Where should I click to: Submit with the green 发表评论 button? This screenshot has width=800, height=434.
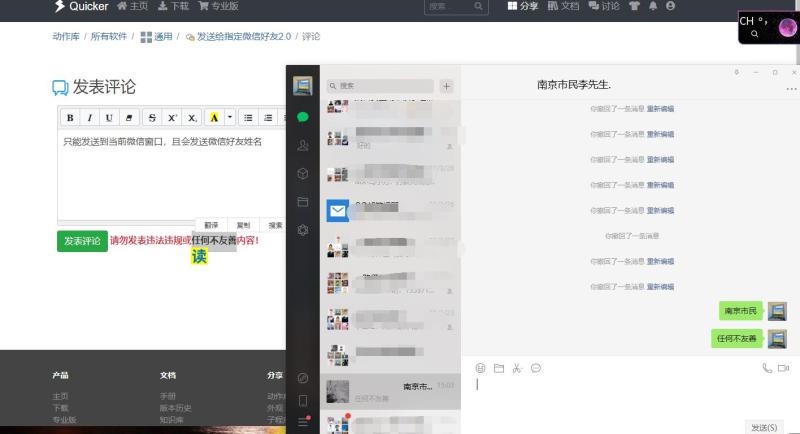tap(82, 241)
